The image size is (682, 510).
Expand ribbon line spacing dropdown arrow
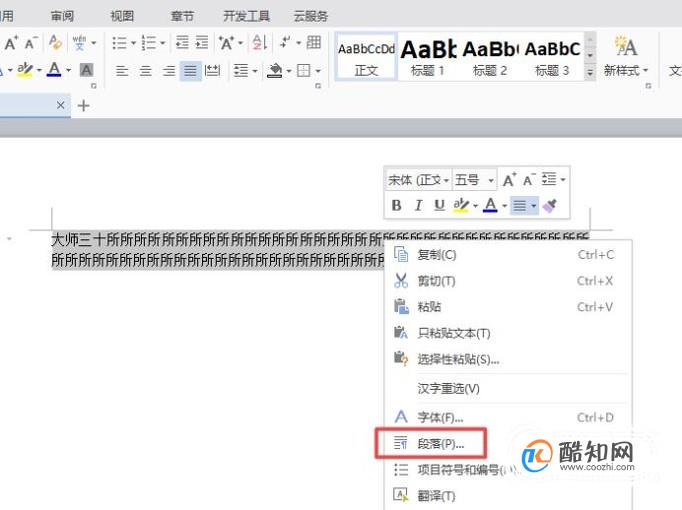pos(255,70)
